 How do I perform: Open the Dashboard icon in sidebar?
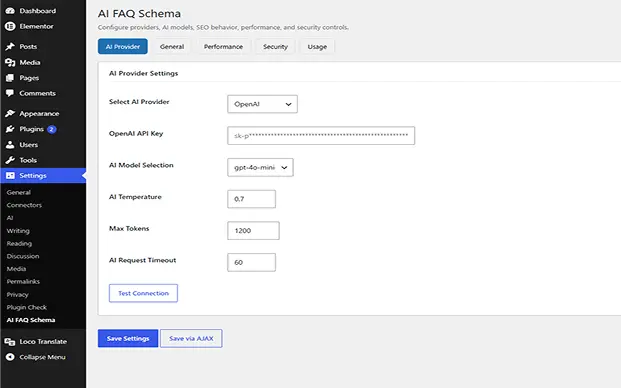(10, 11)
